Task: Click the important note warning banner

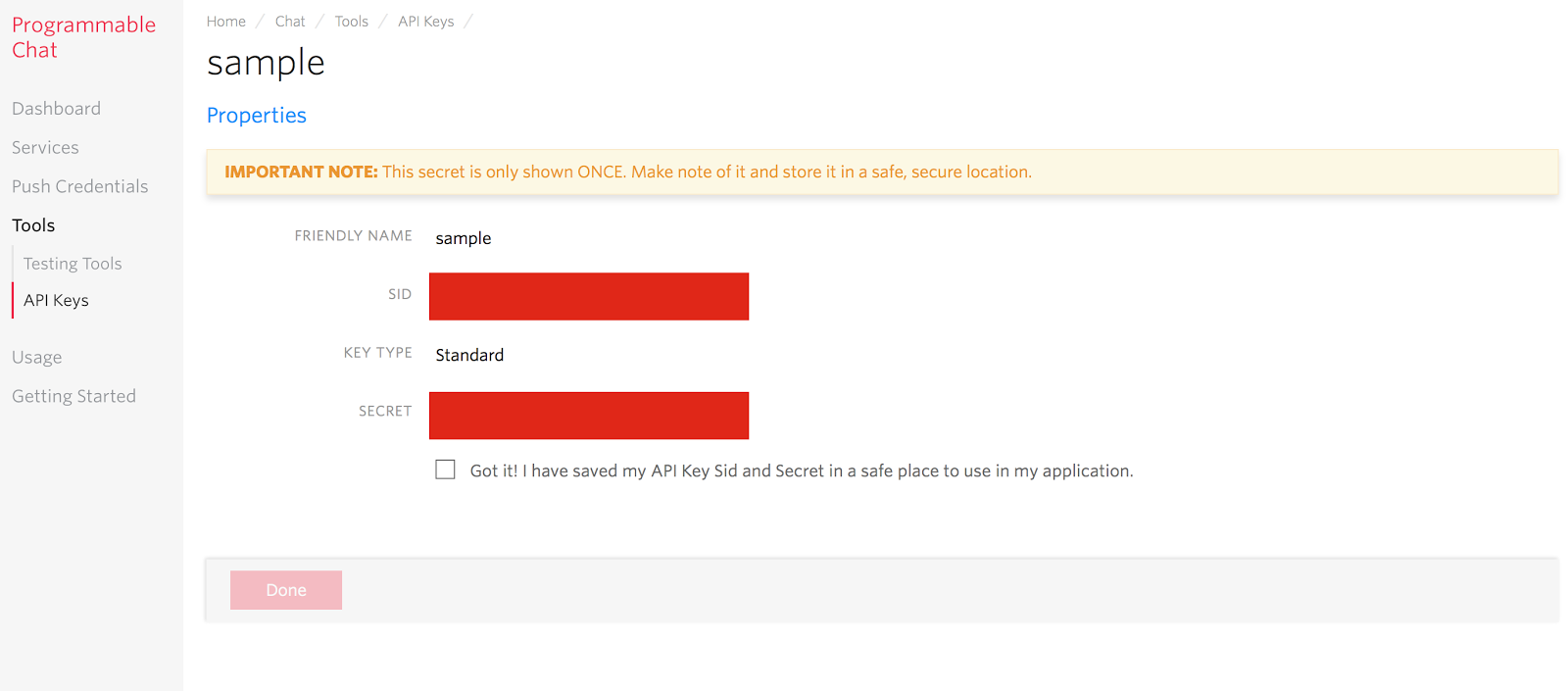Action: point(882,172)
